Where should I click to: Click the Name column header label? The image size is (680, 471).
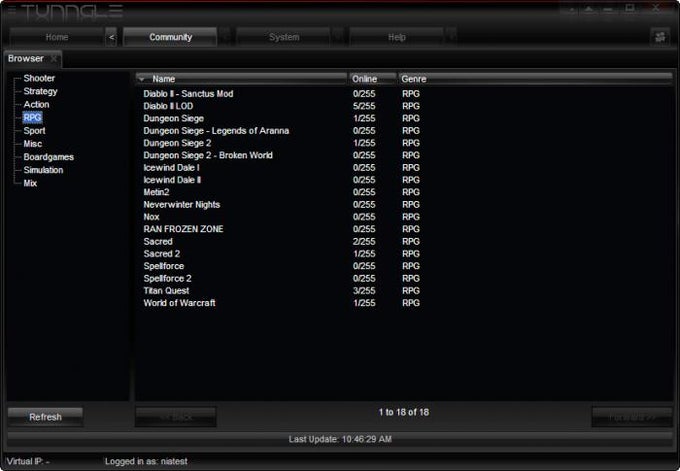point(163,79)
